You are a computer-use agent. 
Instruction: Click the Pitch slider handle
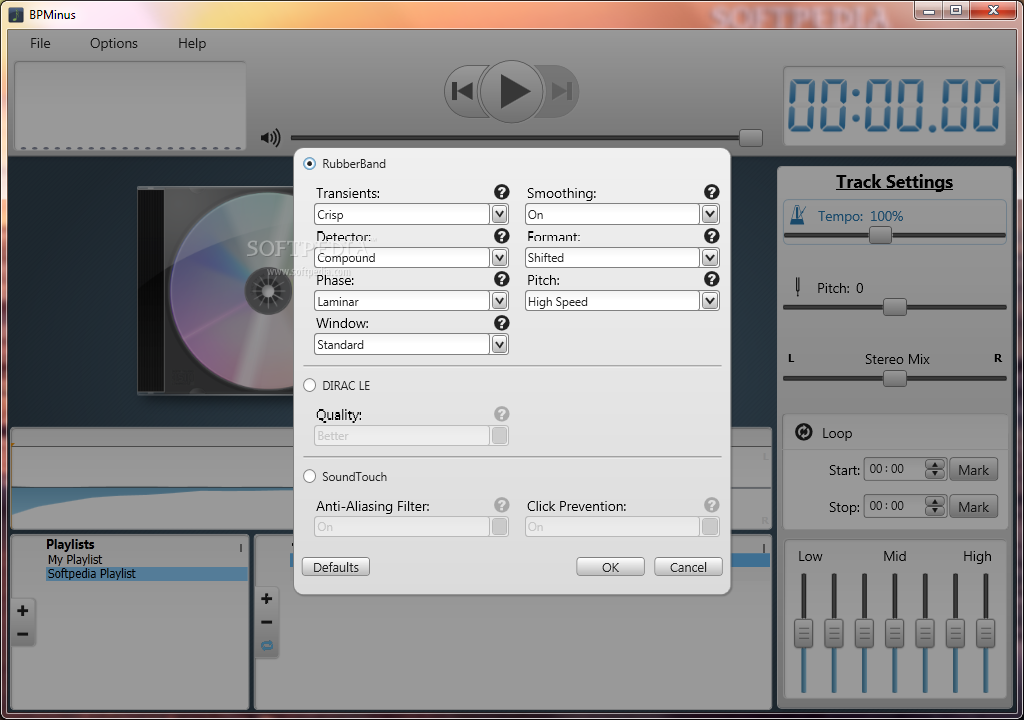pyautogui.click(x=895, y=306)
